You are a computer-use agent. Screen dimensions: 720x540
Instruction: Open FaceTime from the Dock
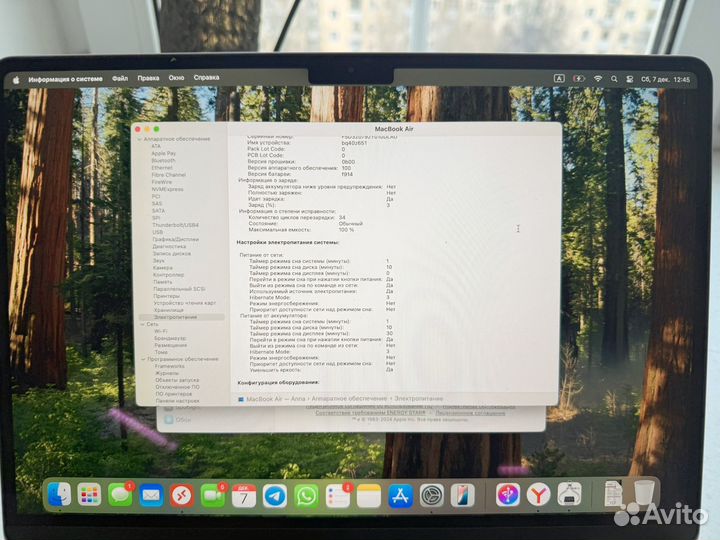point(213,495)
